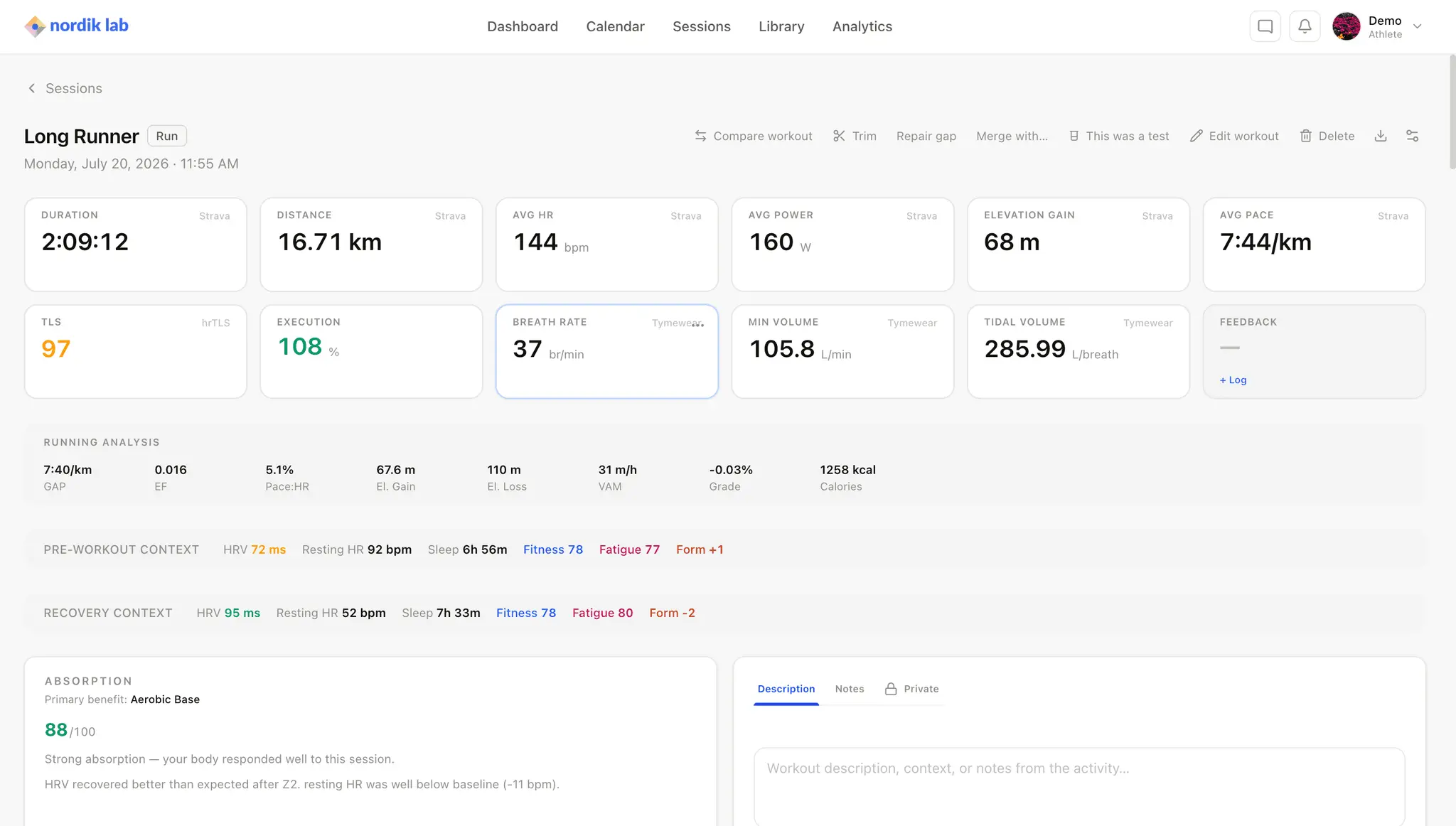Click pre-workout Fatigue 77

point(629,549)
